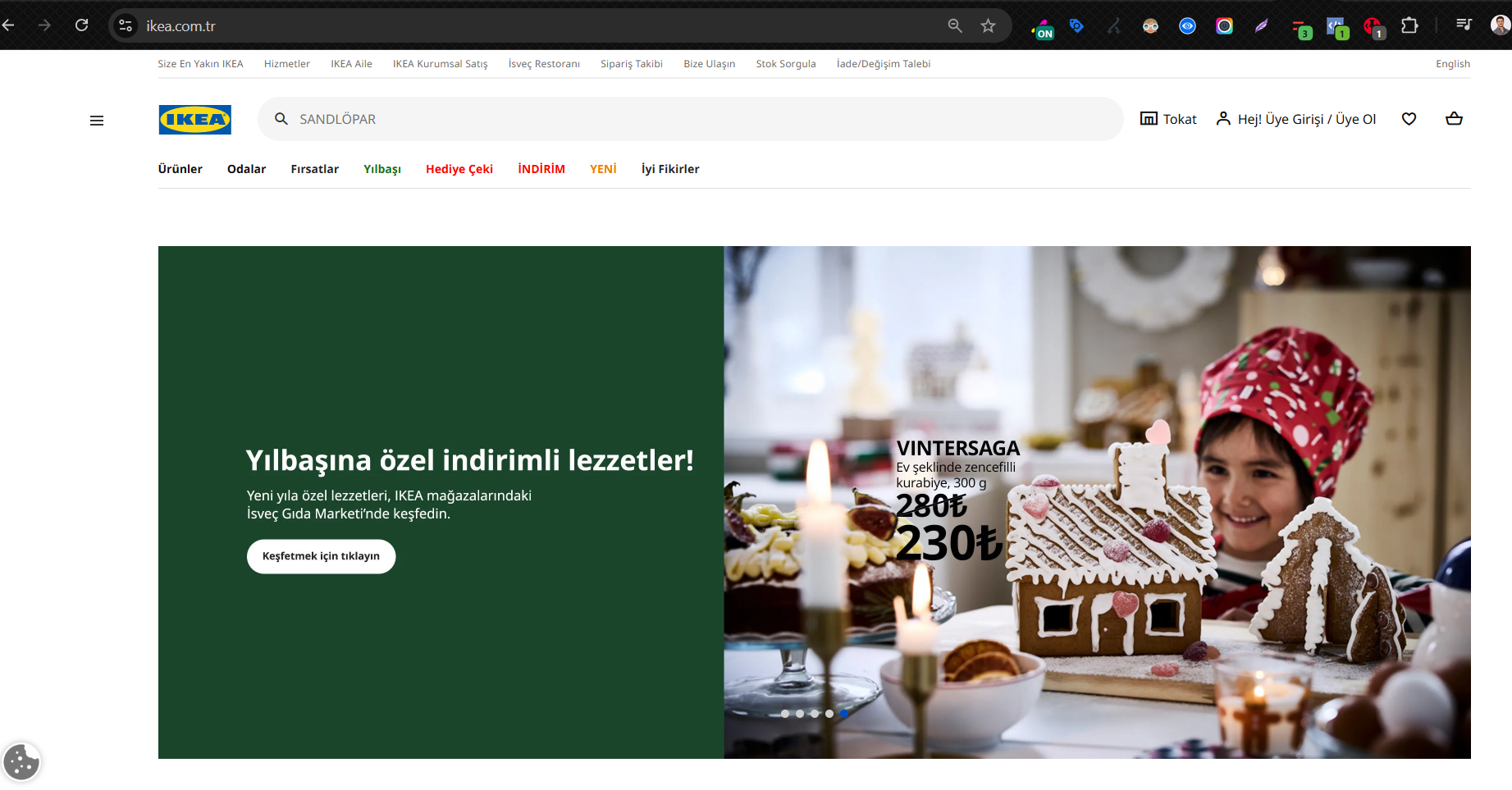1512x790 pixels.
Task: Open the extension with the green ON badge
Action: (1043, 28)
